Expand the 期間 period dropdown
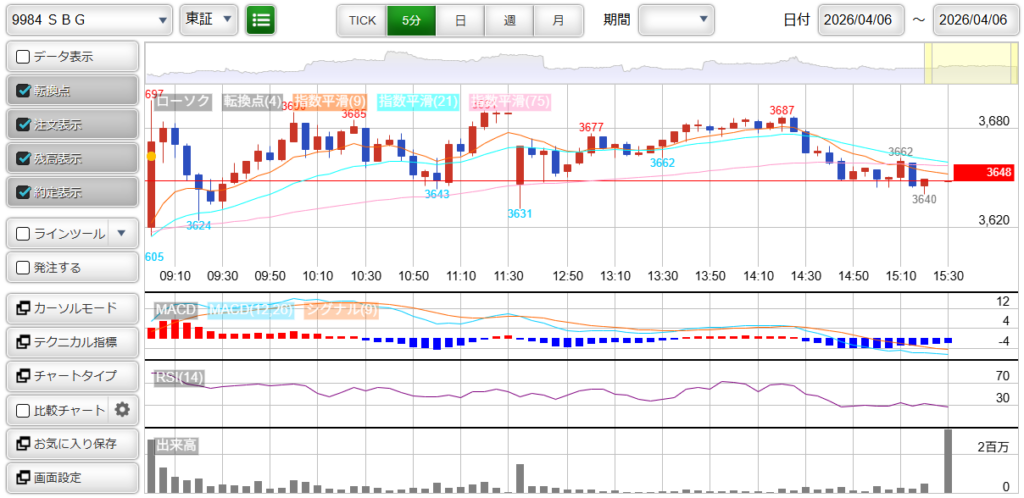1024x498 pixels. (x=676, y=19)
